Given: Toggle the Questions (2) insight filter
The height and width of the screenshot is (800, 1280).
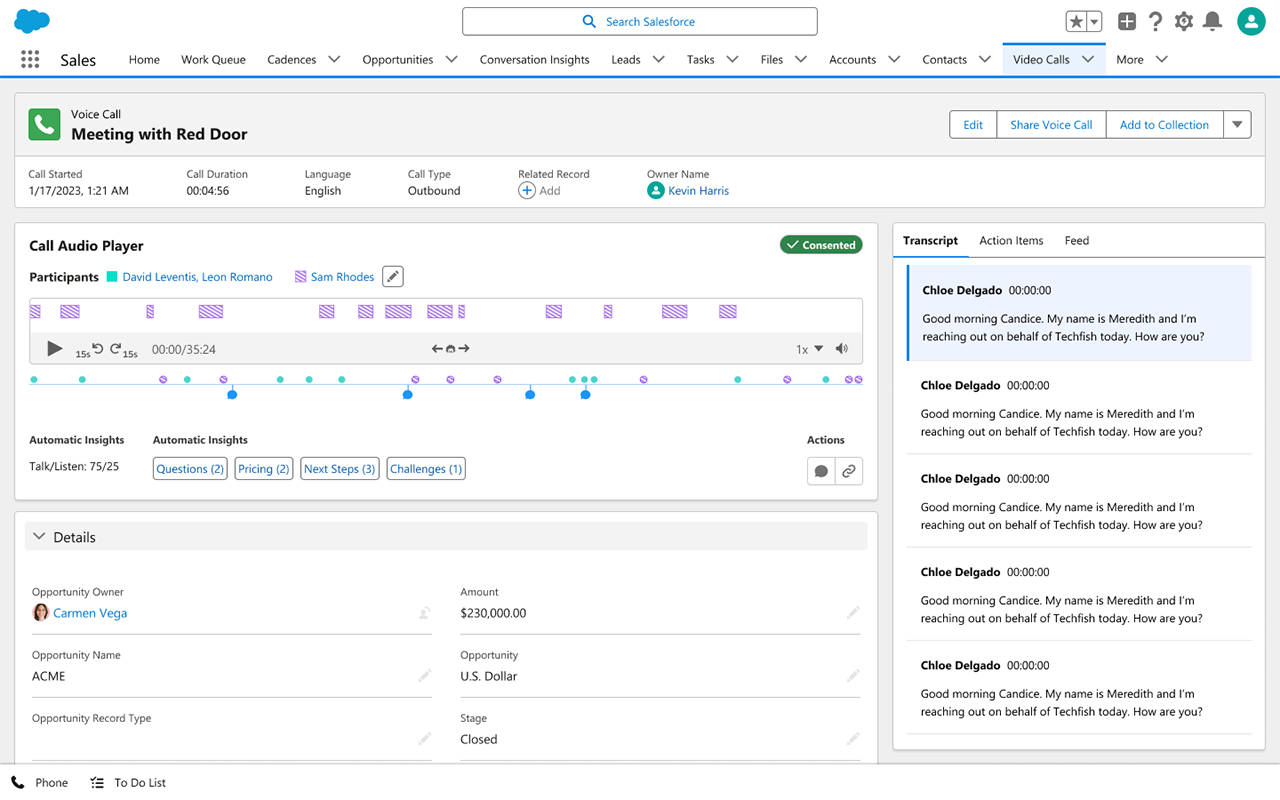Looking at the screenshot, I should [x=190, y=469].
